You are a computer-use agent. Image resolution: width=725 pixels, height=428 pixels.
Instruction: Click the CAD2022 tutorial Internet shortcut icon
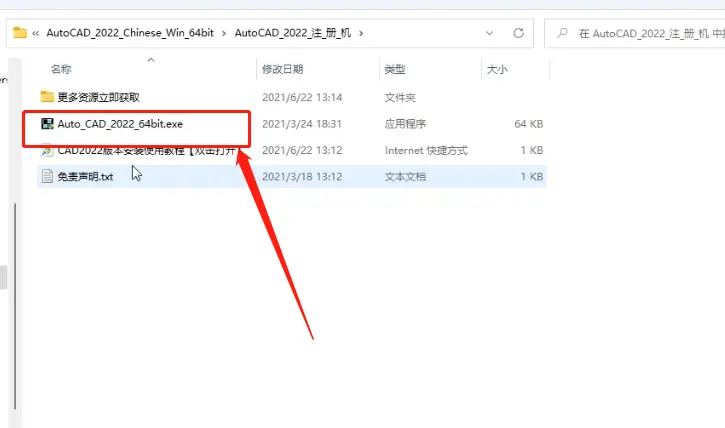coord(47,150)
